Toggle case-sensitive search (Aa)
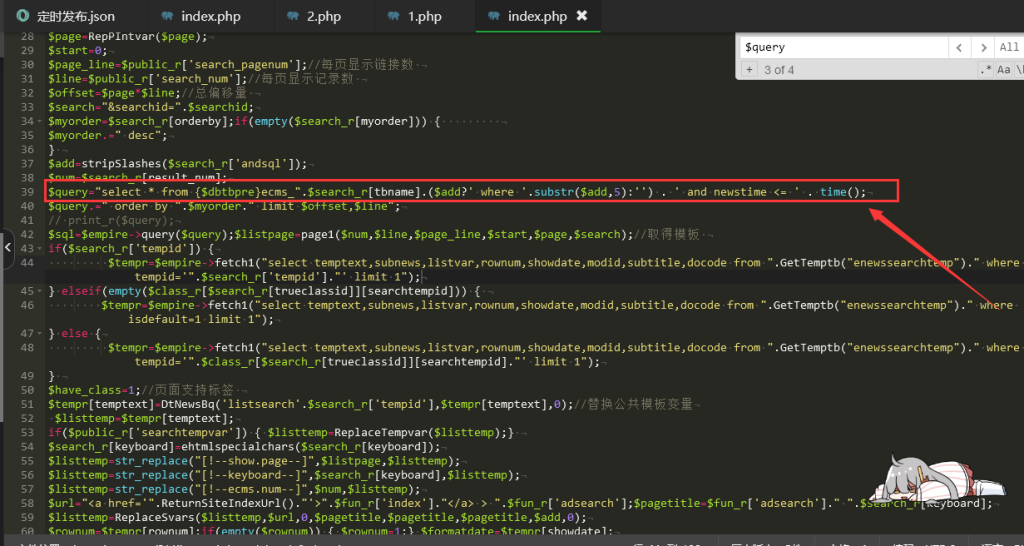 (1004, 69)
